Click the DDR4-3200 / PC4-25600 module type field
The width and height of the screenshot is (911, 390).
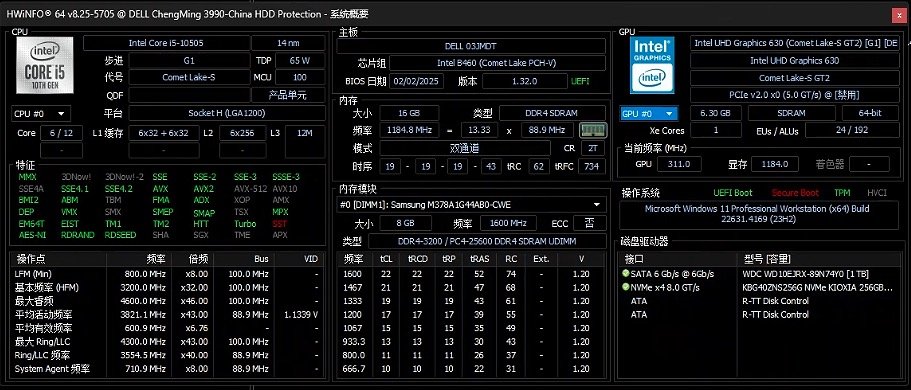pos(487,241)
